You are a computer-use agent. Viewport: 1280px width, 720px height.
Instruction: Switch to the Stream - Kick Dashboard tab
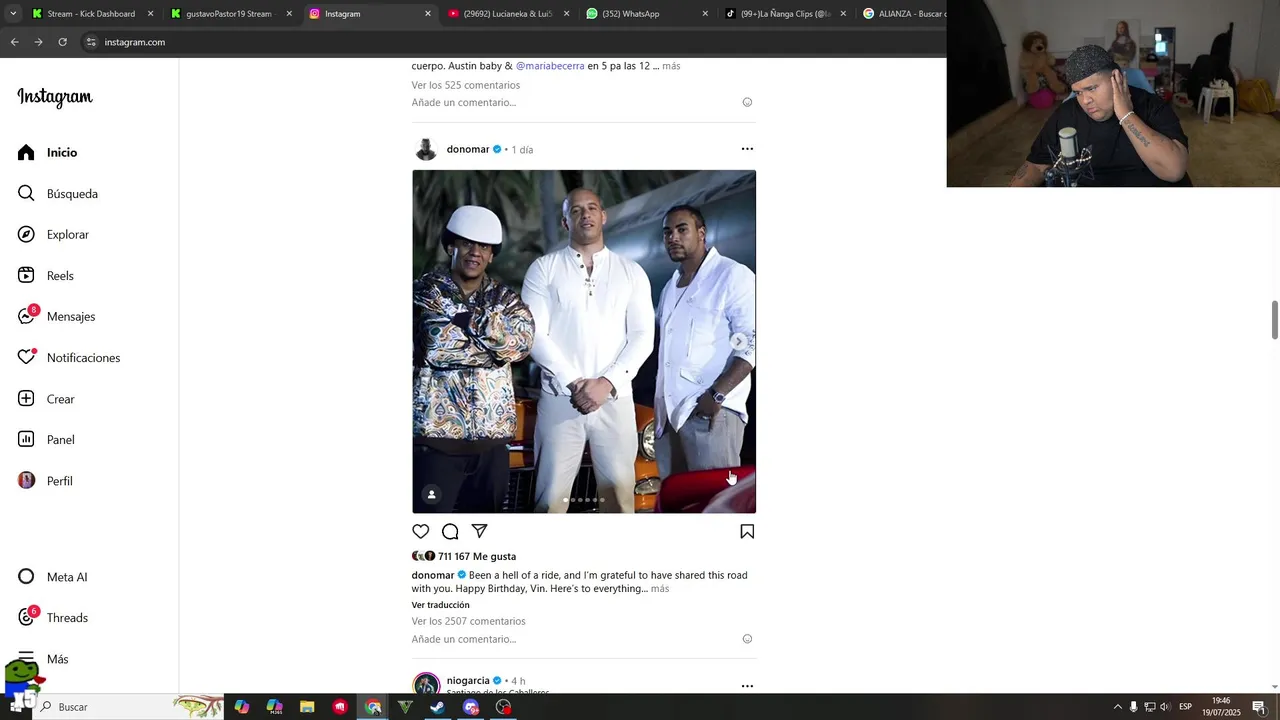click(92, 14)
